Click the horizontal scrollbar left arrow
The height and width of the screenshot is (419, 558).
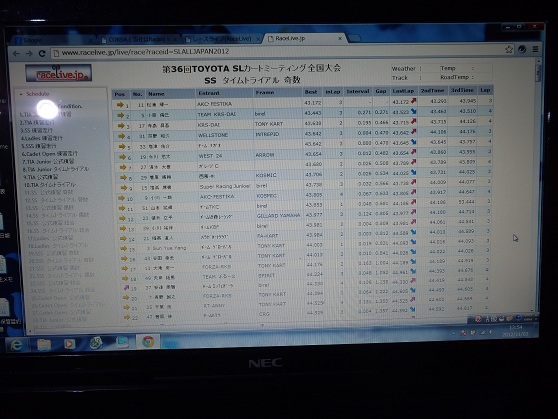click(30, 331)
